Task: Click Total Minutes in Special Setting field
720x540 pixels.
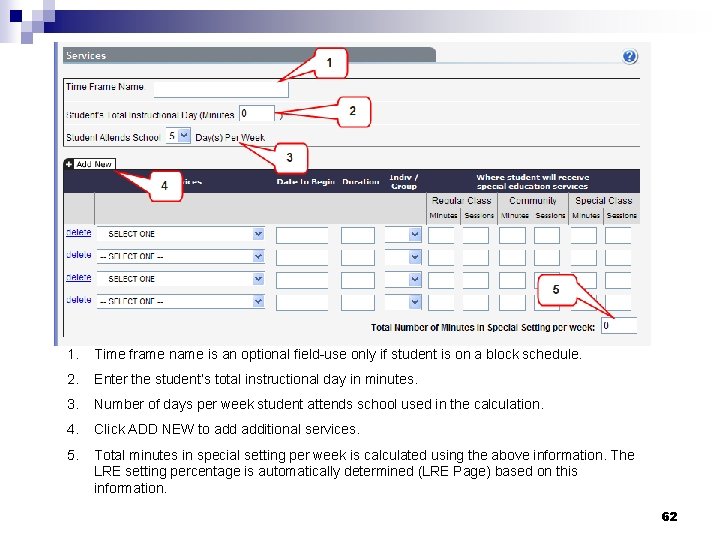Action: [619, 326]
